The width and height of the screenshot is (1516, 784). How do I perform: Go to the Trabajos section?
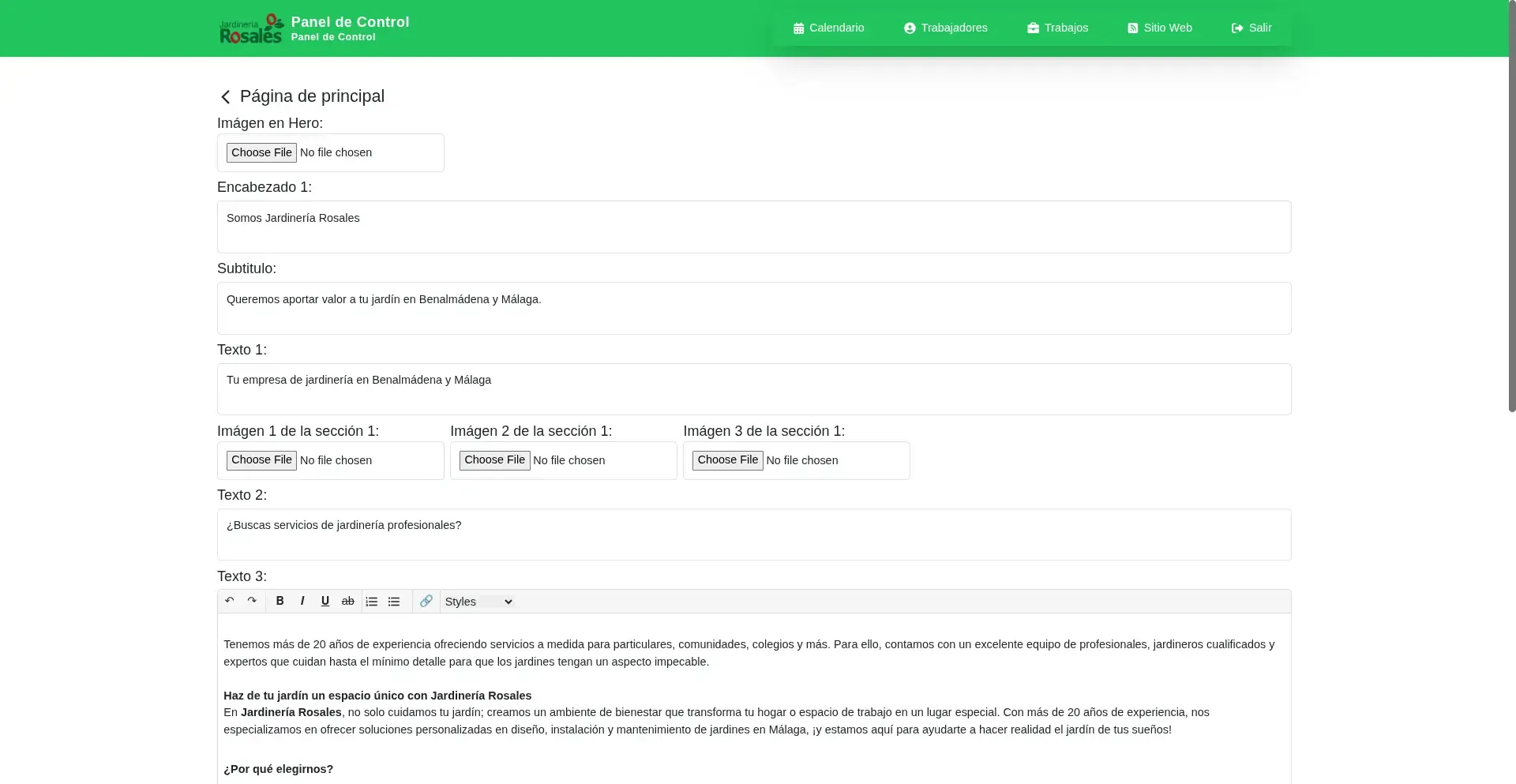click(1057, 28)
